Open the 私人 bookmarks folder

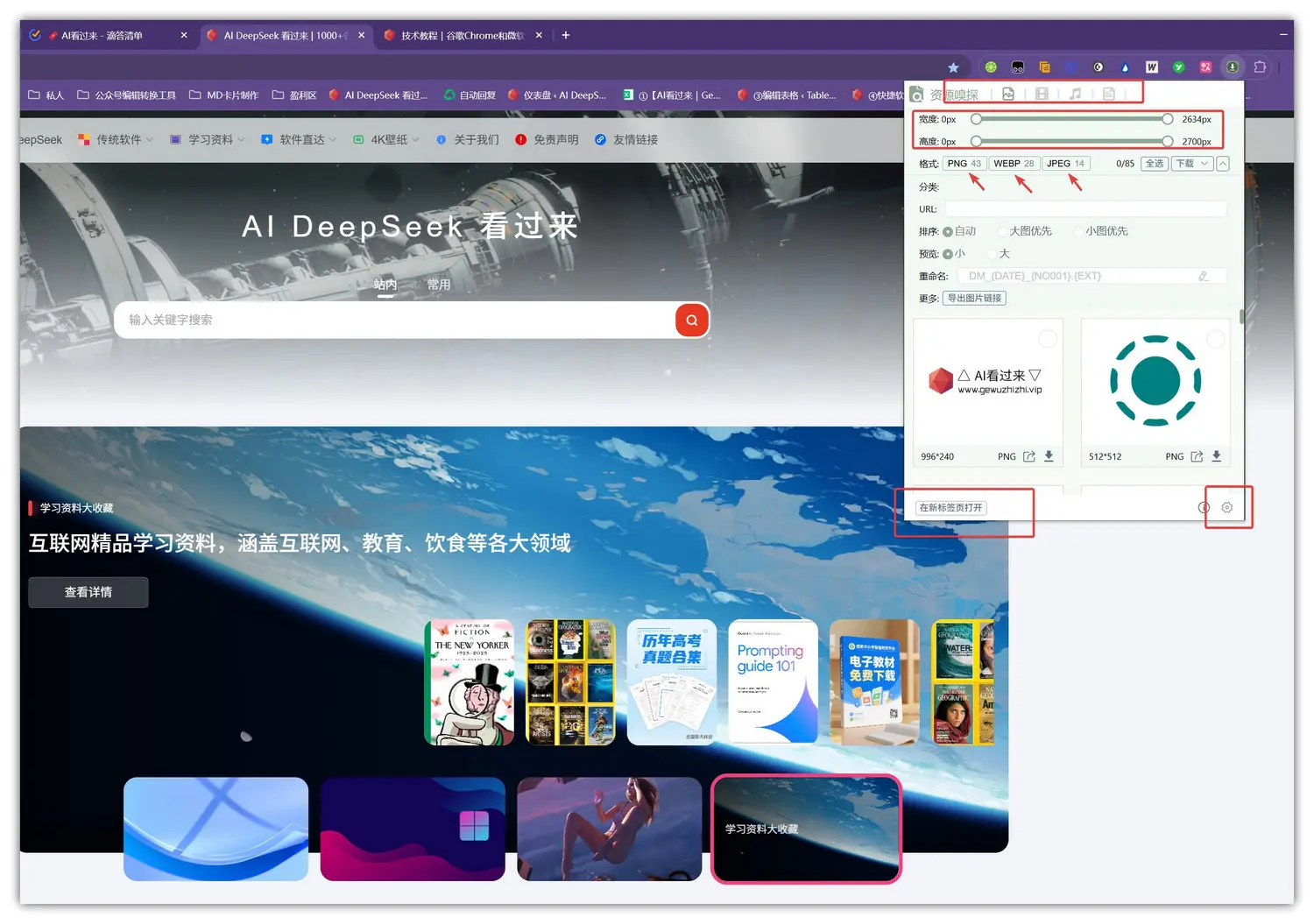[x=46, y=95]
